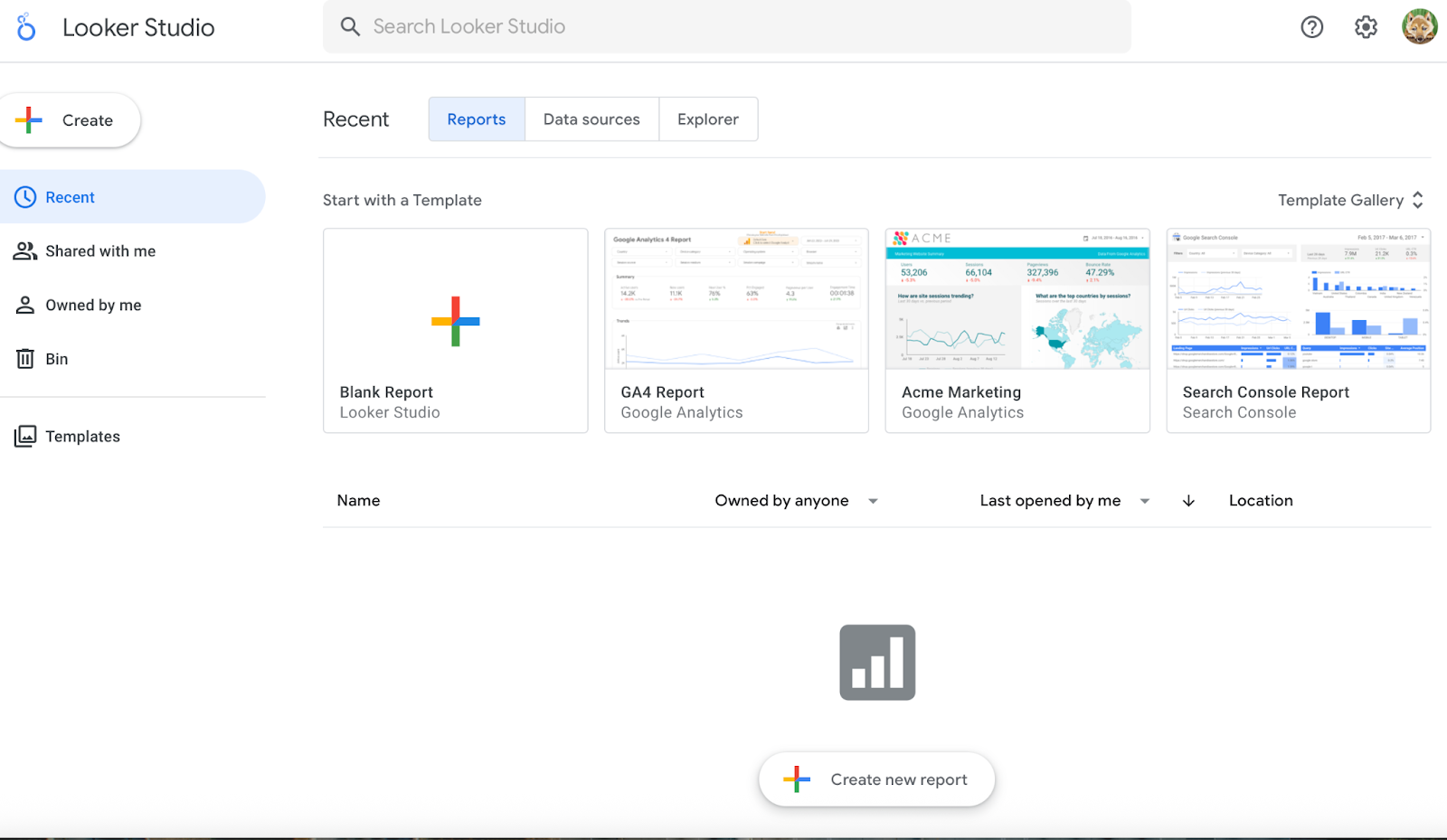Click the Search Looker Studio field
Viewport: 1447px width, 840px height.
(x=727, y=26)
